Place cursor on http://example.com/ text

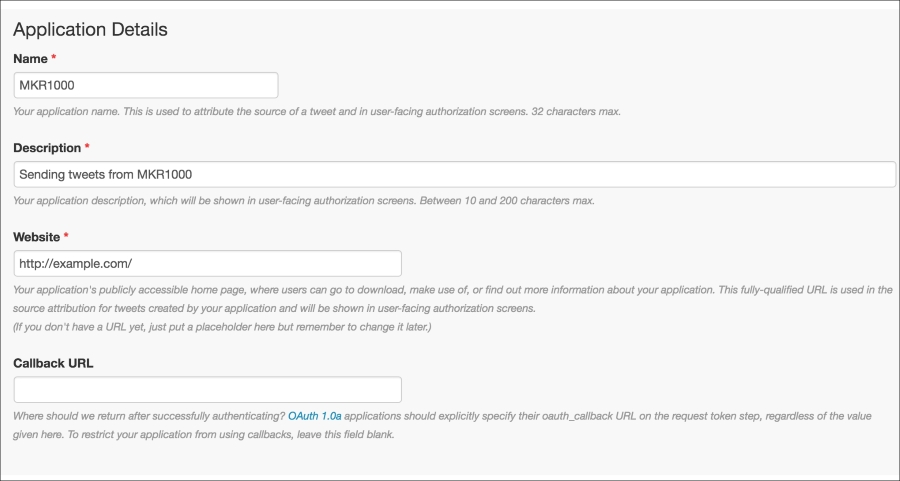[76, 264]
